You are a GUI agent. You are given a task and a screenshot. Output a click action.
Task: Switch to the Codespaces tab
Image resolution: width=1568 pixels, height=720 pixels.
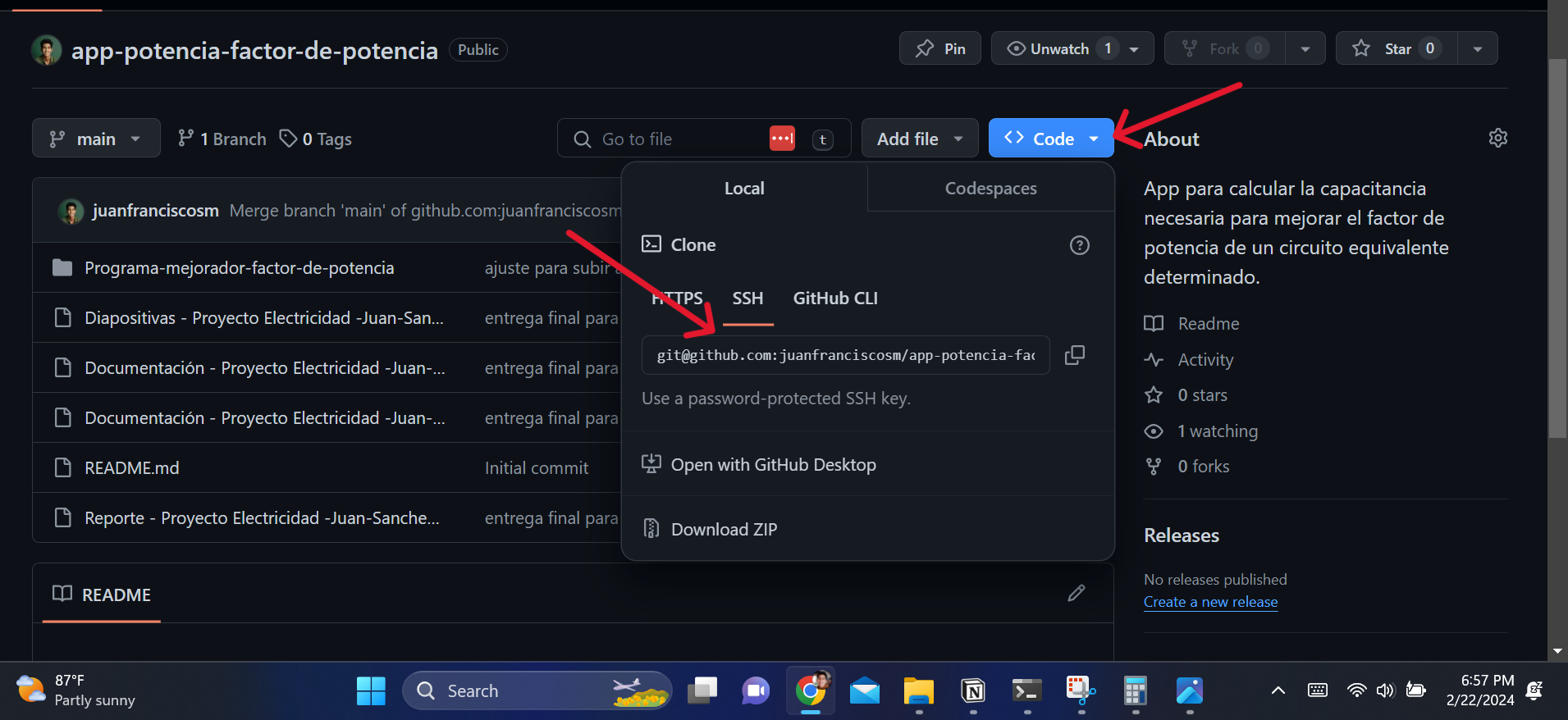pyautogui.click(x=990, y=189)
